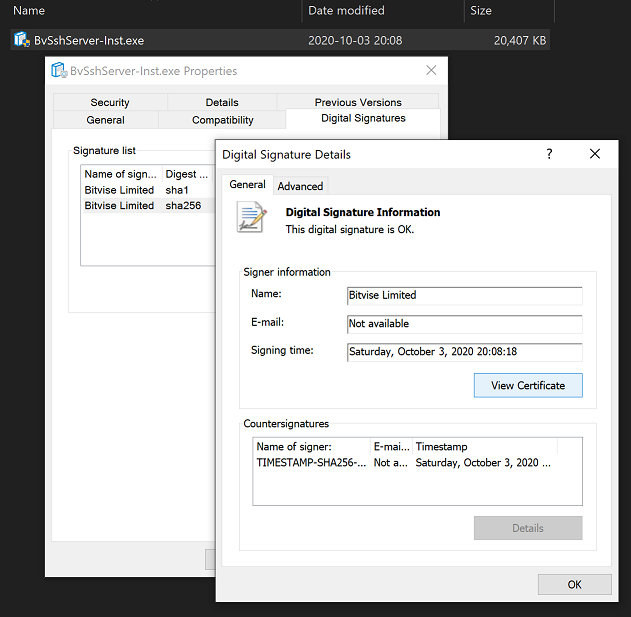Click the date 2020-10-03 20:08 in file row
This screenshot has width=631, height=617.
(x=355, y=41)
